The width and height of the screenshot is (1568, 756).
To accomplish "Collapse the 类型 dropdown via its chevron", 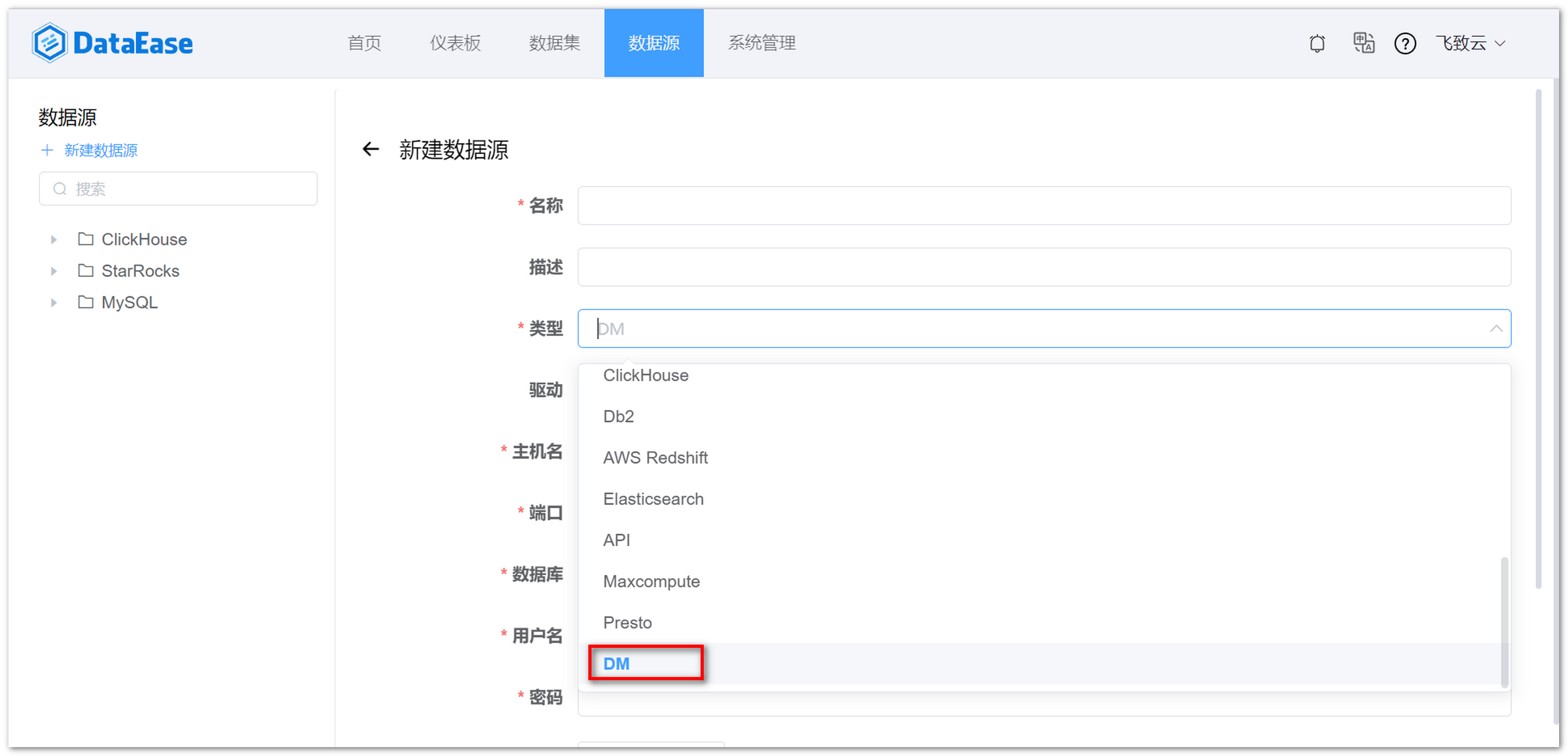I will (1496, 329).
